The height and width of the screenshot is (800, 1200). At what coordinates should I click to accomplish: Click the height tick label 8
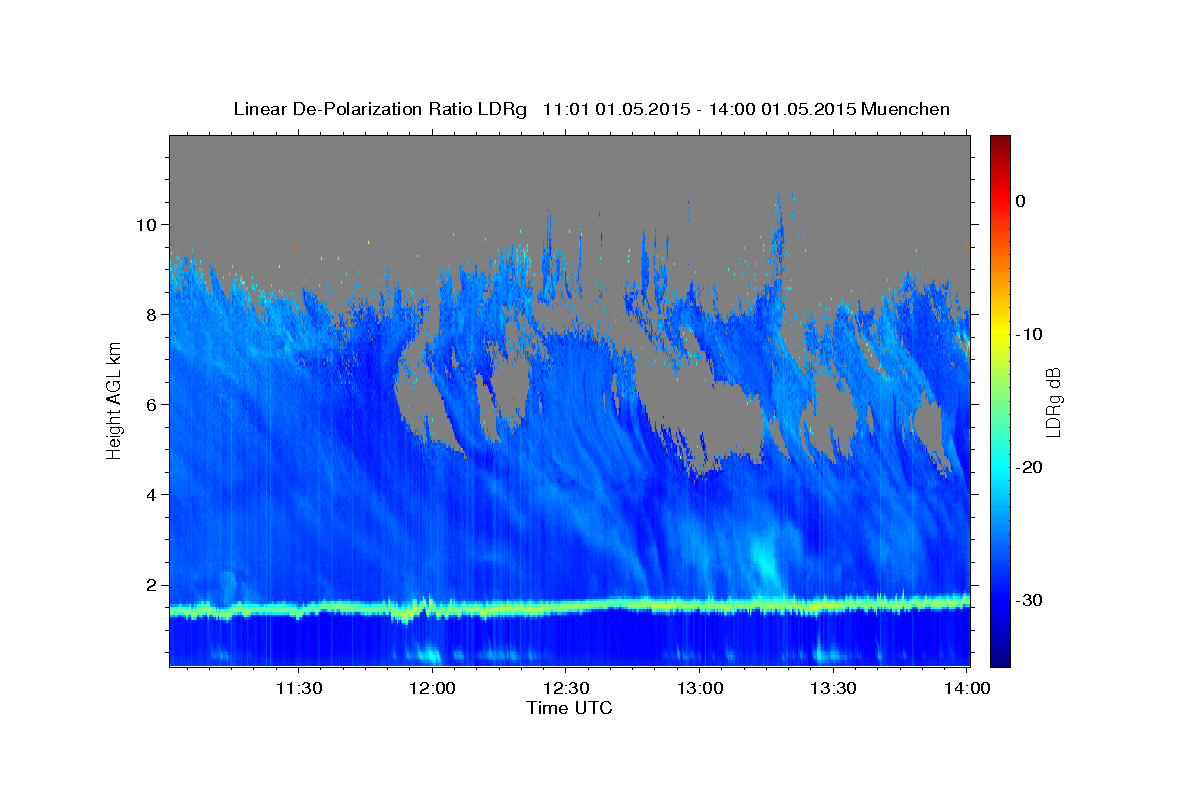[x=154, y=315]
